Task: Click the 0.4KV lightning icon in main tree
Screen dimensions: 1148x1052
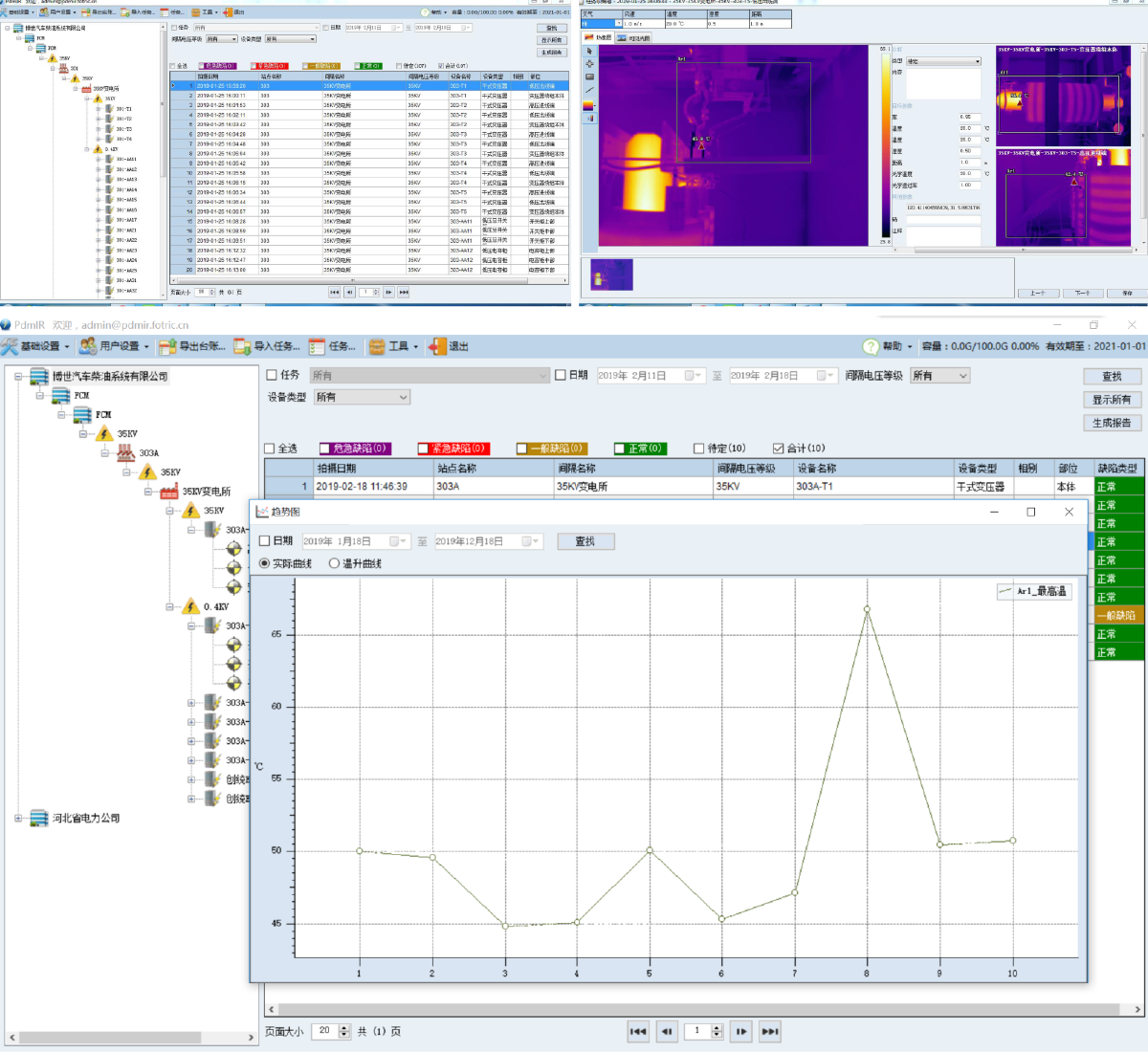Action: point(190,606)
